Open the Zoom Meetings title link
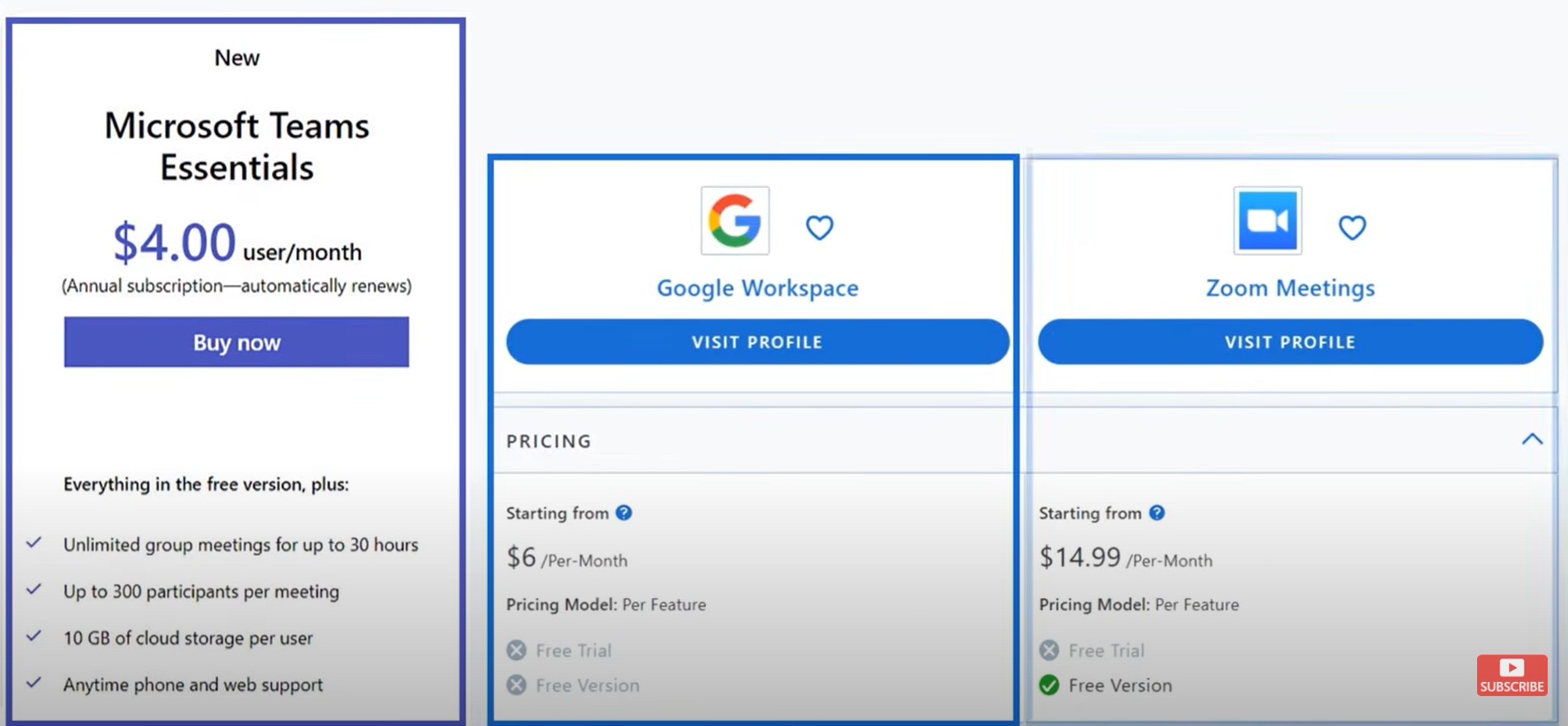 click(1290, 288)
